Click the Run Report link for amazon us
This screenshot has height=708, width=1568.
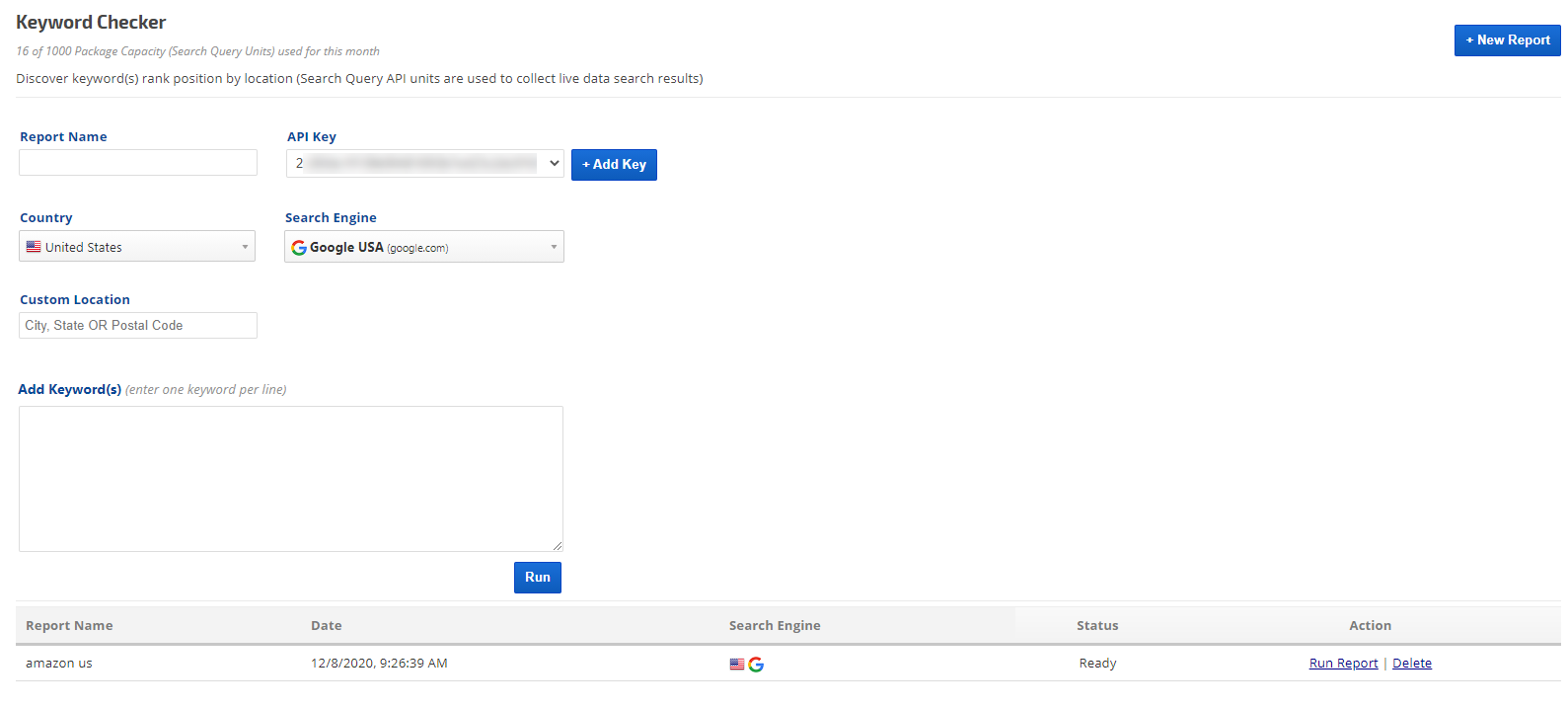pos(1343,664)
